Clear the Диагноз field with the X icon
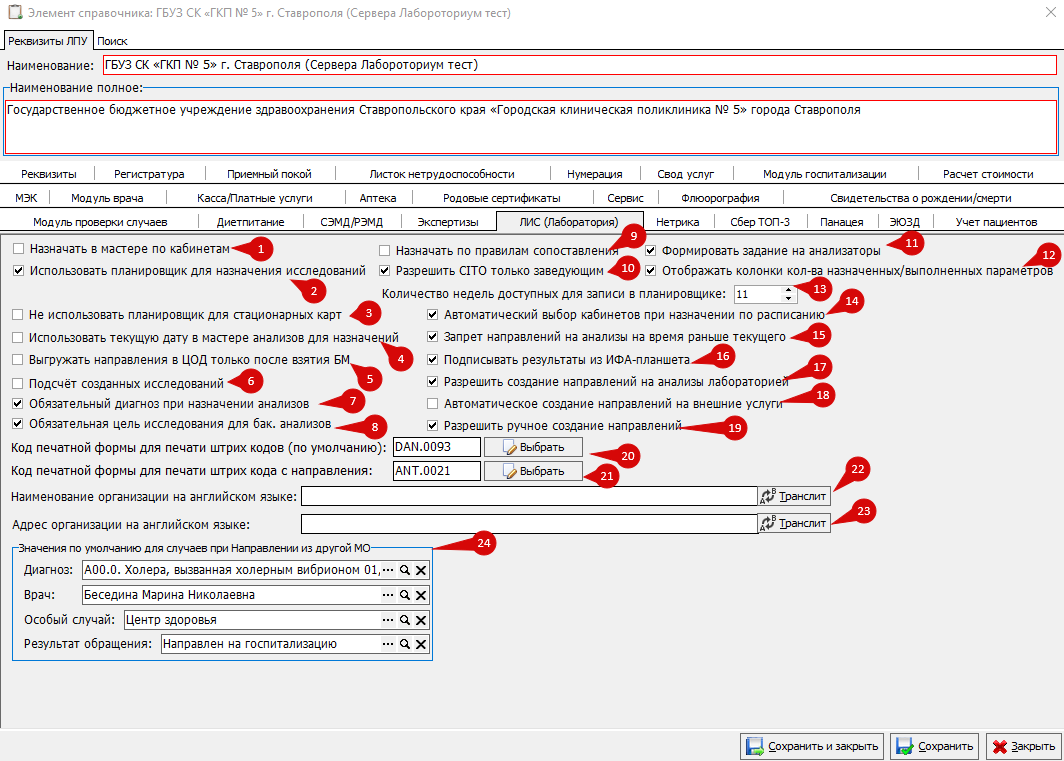Screen dimensions: 1064x761 click(x=421, y=570)
